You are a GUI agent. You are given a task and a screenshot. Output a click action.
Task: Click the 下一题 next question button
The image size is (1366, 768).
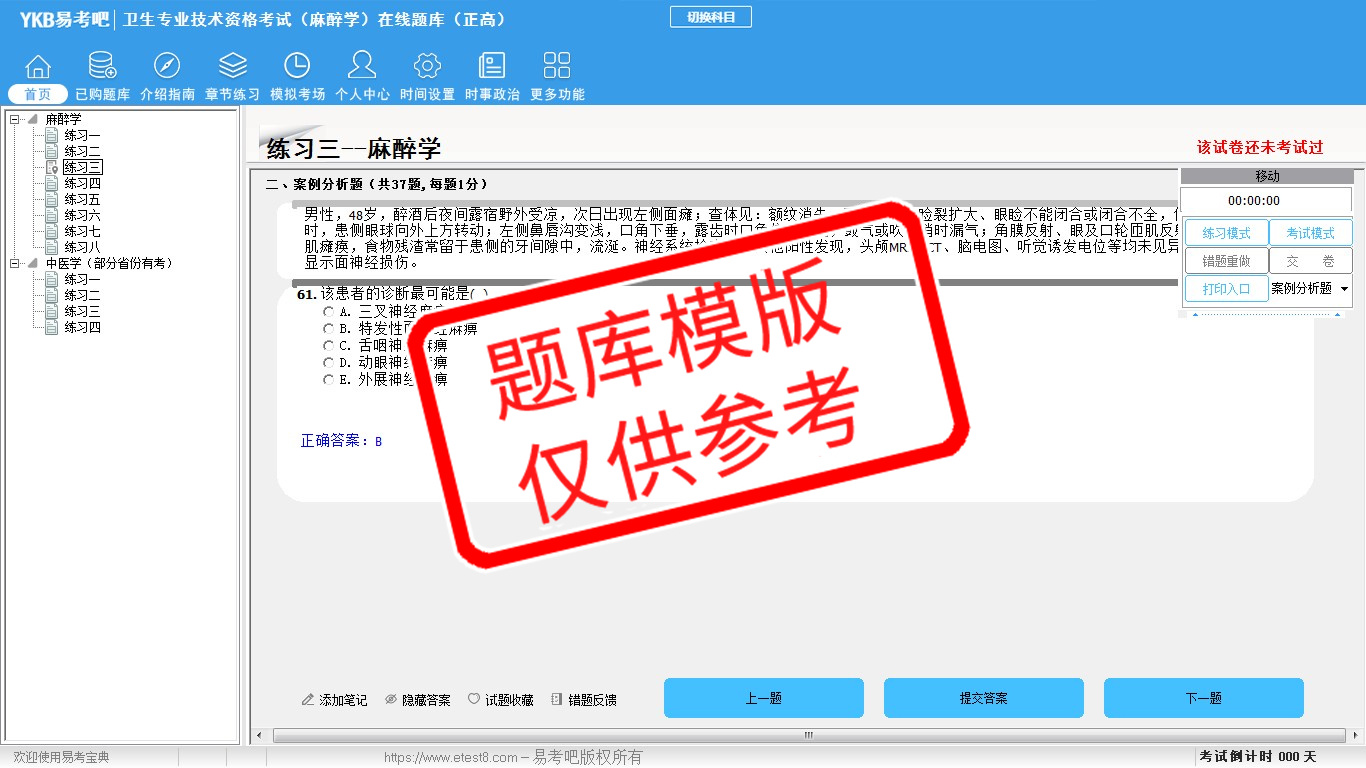[x=1203, y=698]
